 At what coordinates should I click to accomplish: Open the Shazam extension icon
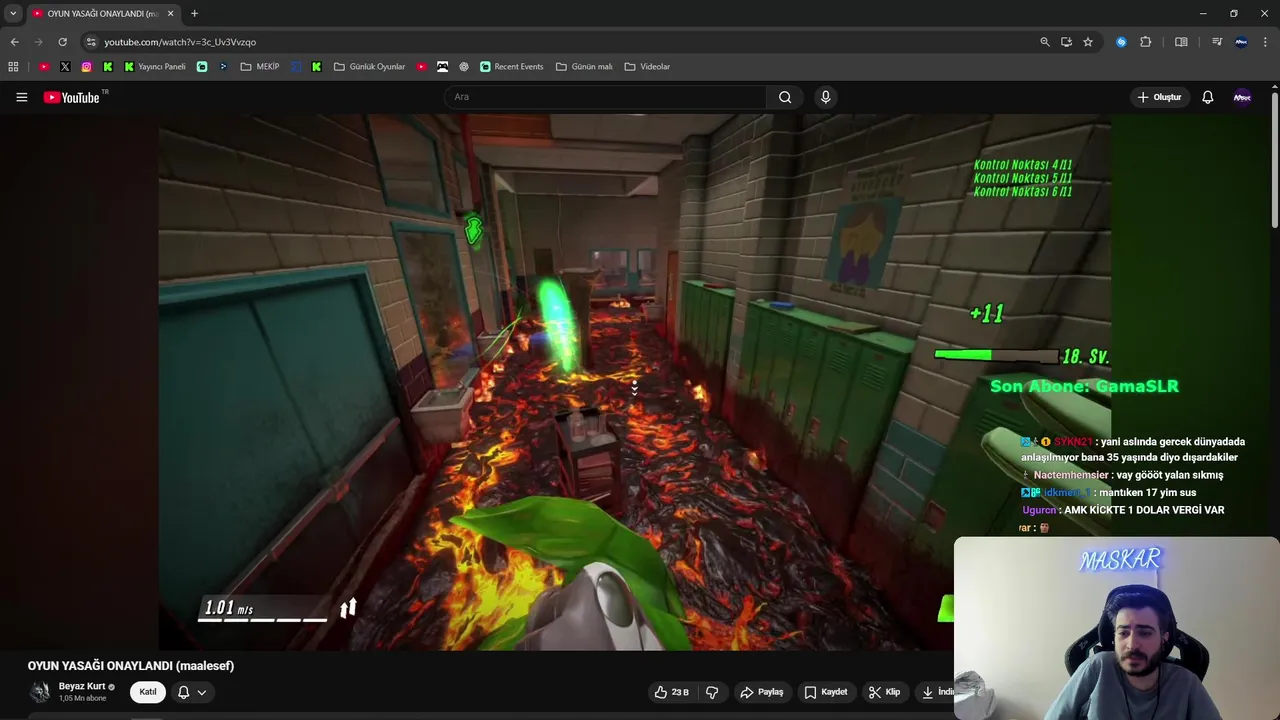point(1121,42)
